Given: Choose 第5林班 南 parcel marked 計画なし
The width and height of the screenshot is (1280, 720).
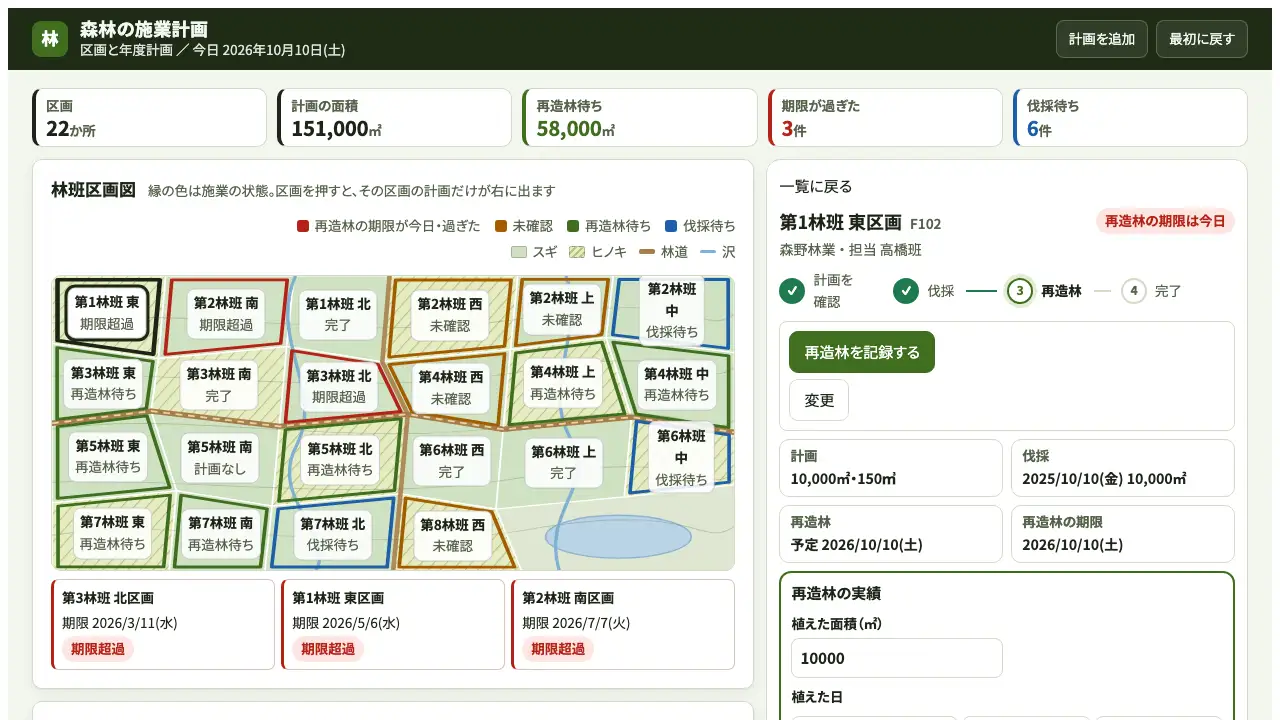Looking at the screenshot, I should [220, 458].
